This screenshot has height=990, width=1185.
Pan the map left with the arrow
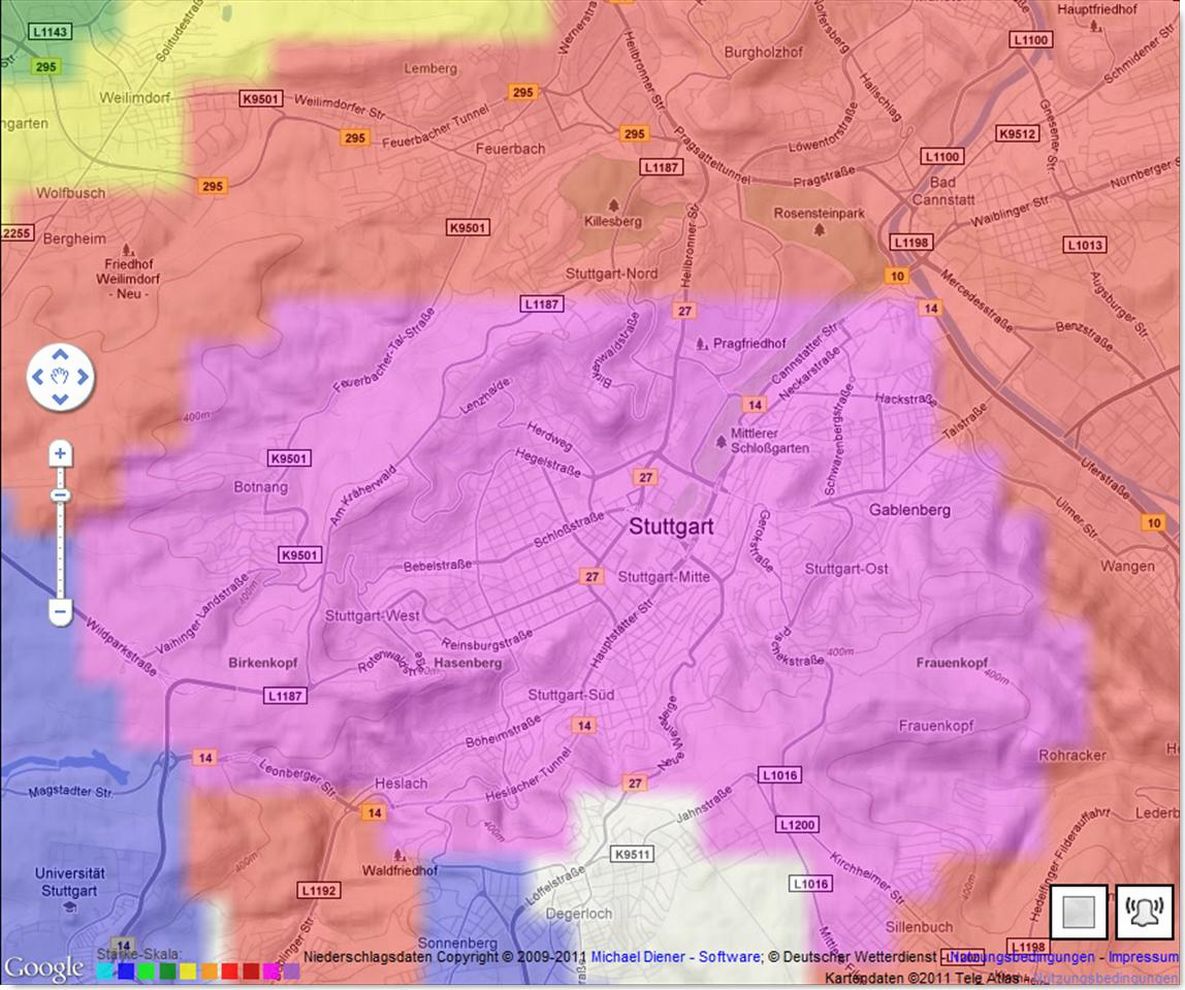tap(38, 377)
